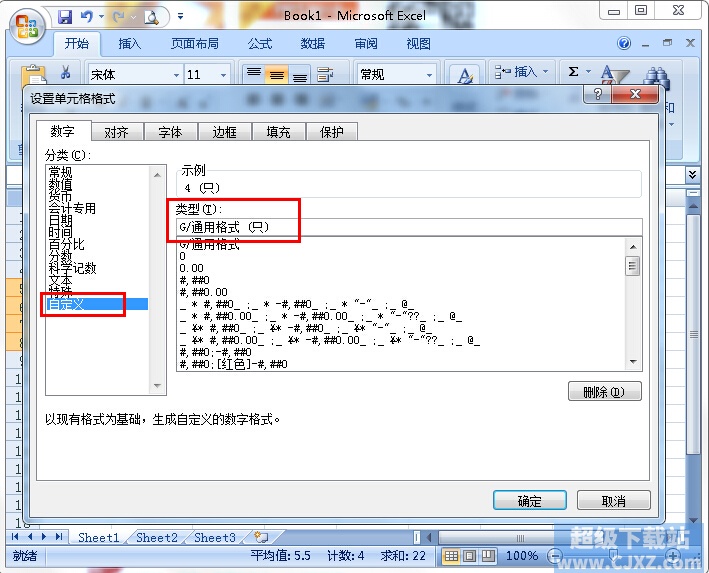
Task: Click the 删除 button
Action: coord(604,392)
